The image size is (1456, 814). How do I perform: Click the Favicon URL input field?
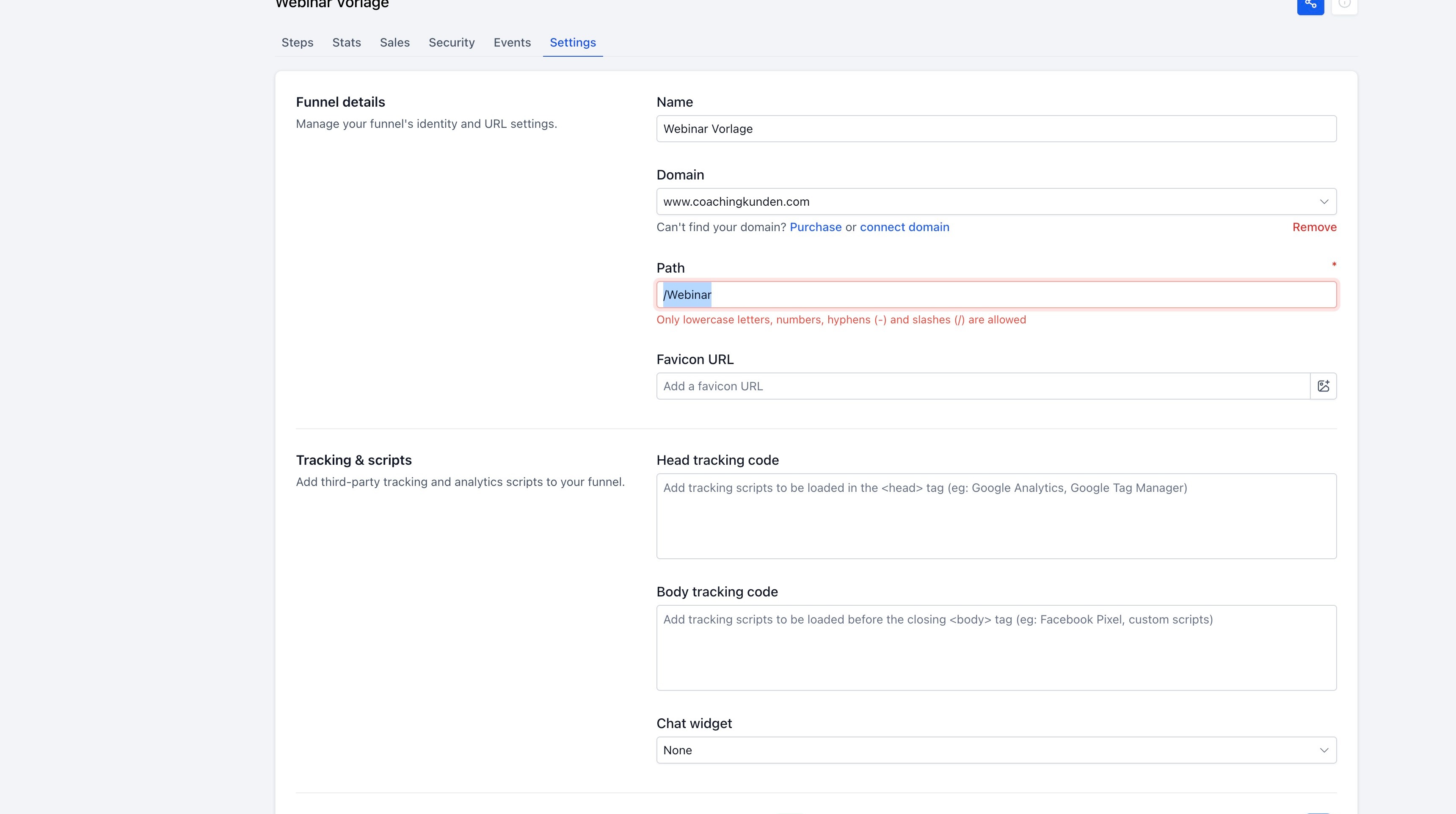(983, 386)
